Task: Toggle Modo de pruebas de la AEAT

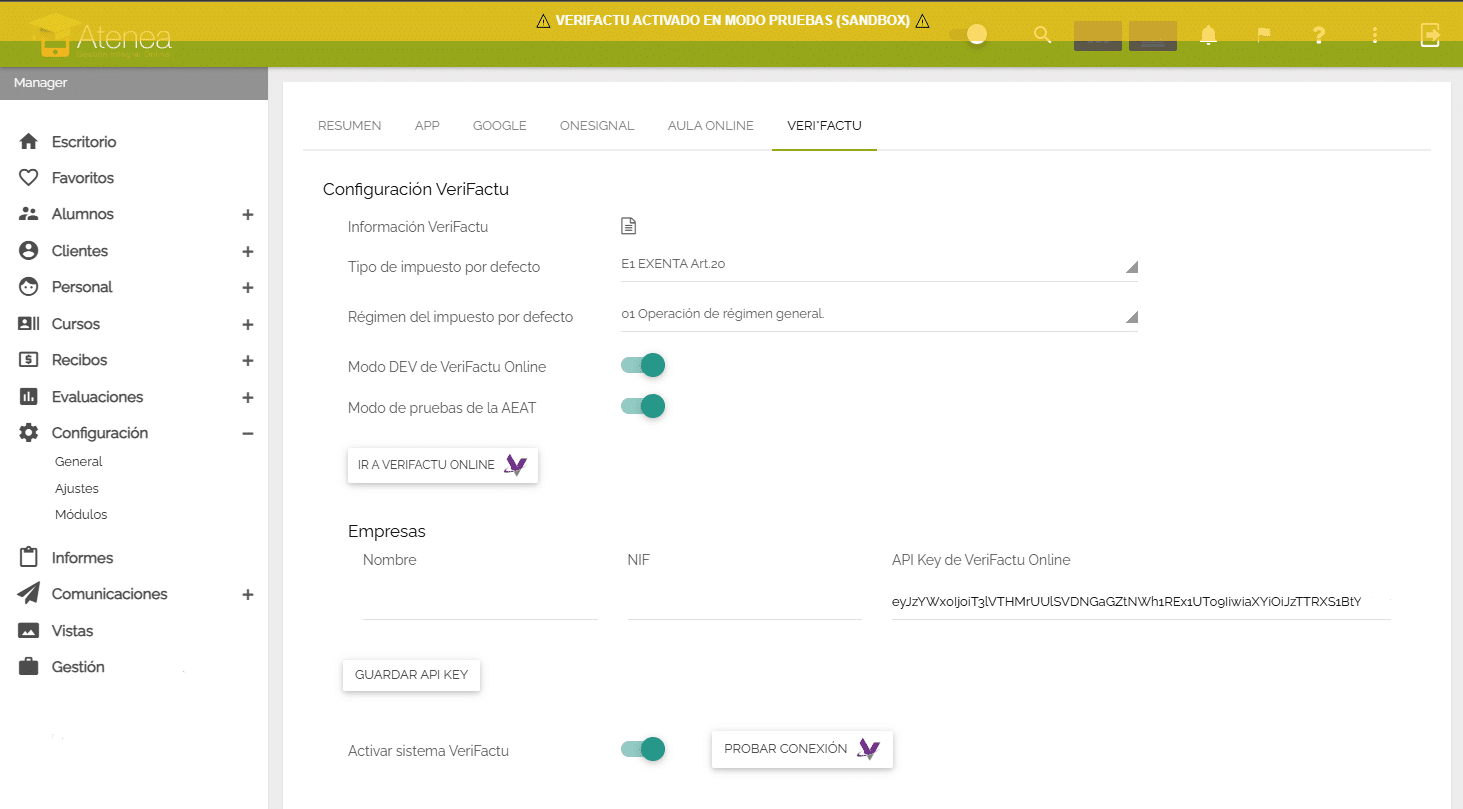Action: (643, 406)
